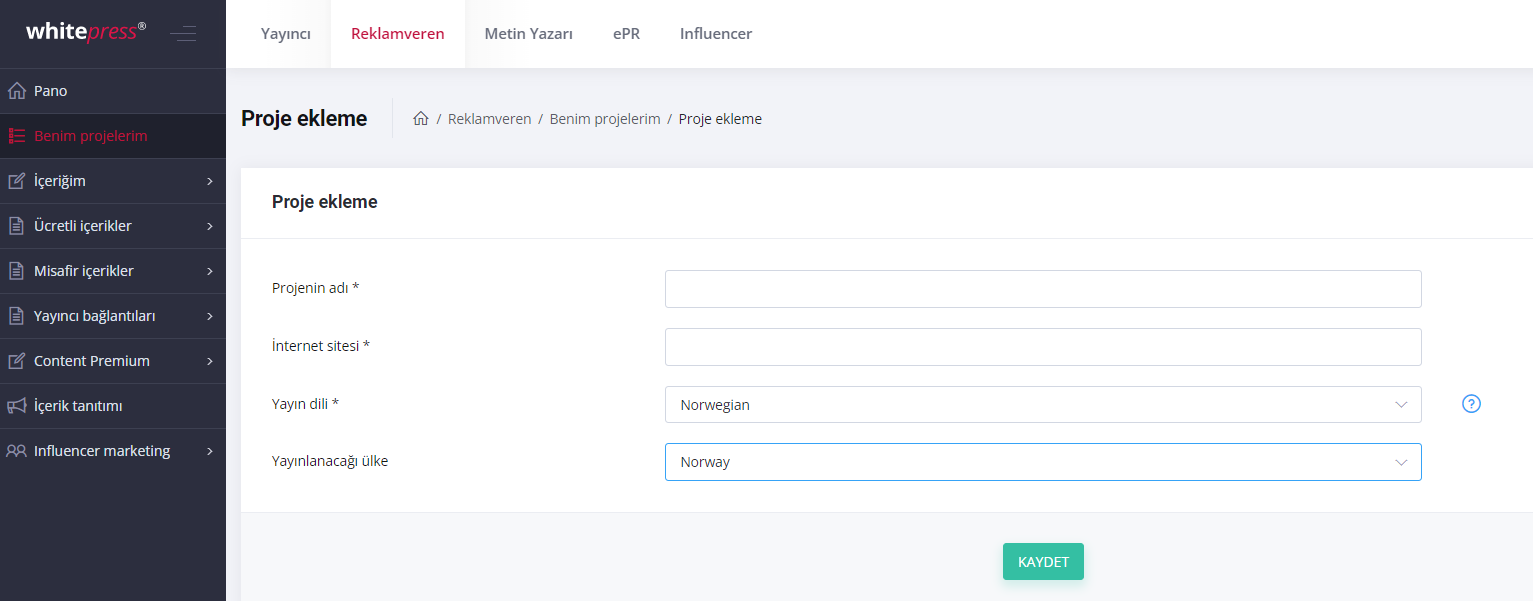Viewport: 1533px width, 601px height.
Task: Click the Influencer marketing people icon
Action: 16,451
